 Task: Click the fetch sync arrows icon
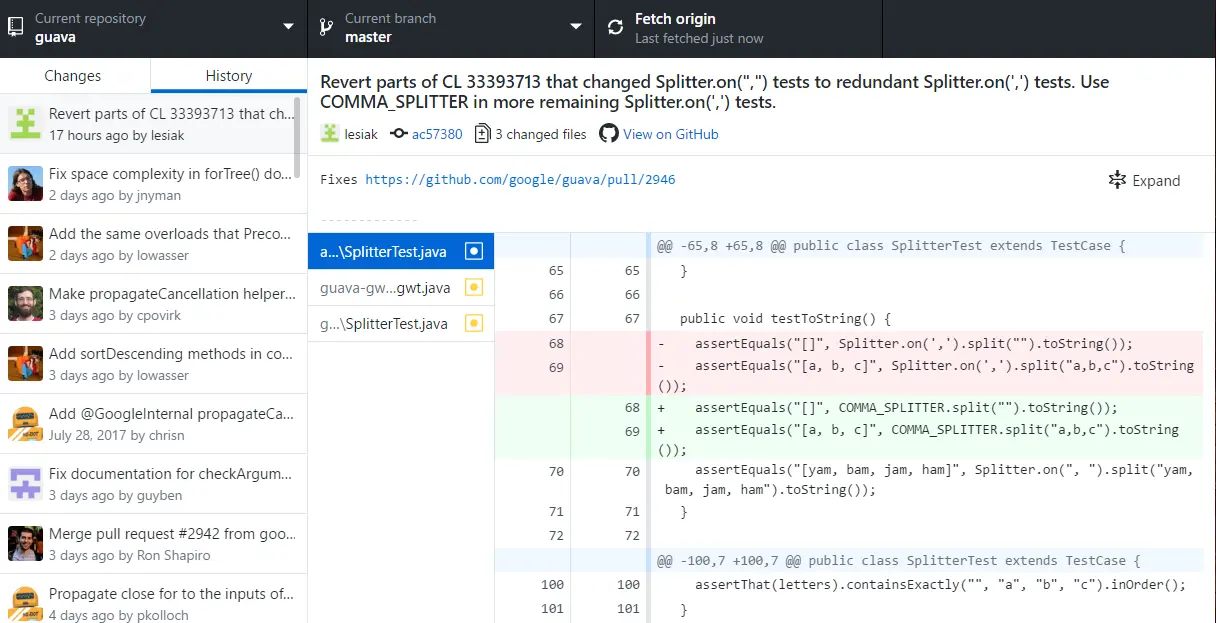615,28
